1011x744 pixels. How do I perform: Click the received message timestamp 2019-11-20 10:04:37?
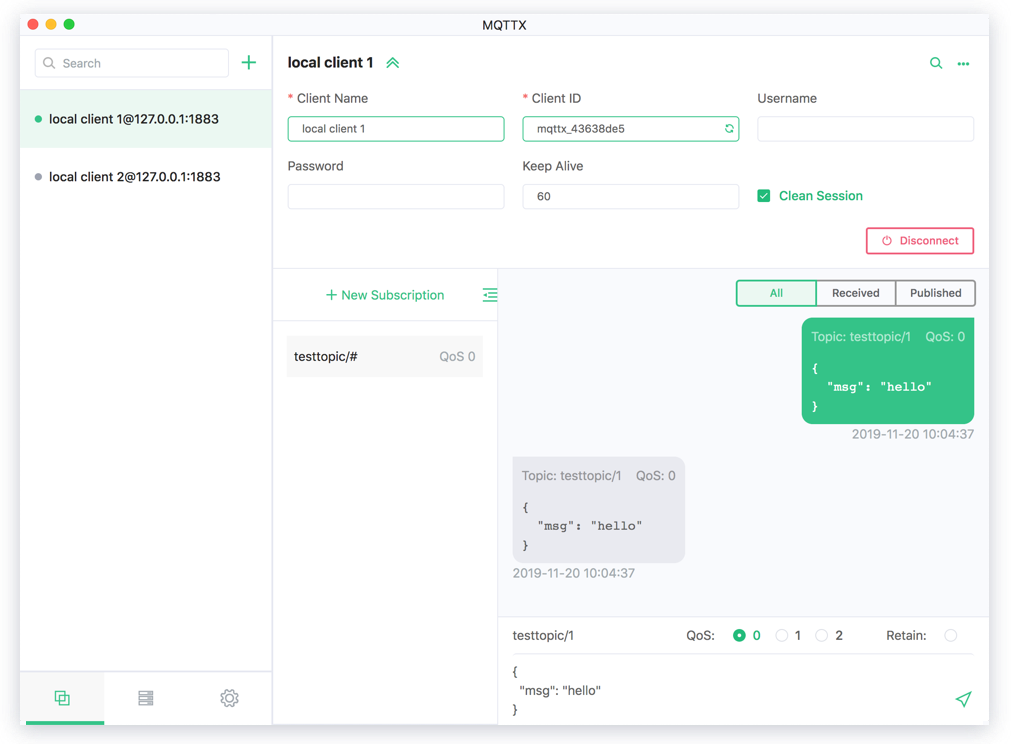point(574,573)
